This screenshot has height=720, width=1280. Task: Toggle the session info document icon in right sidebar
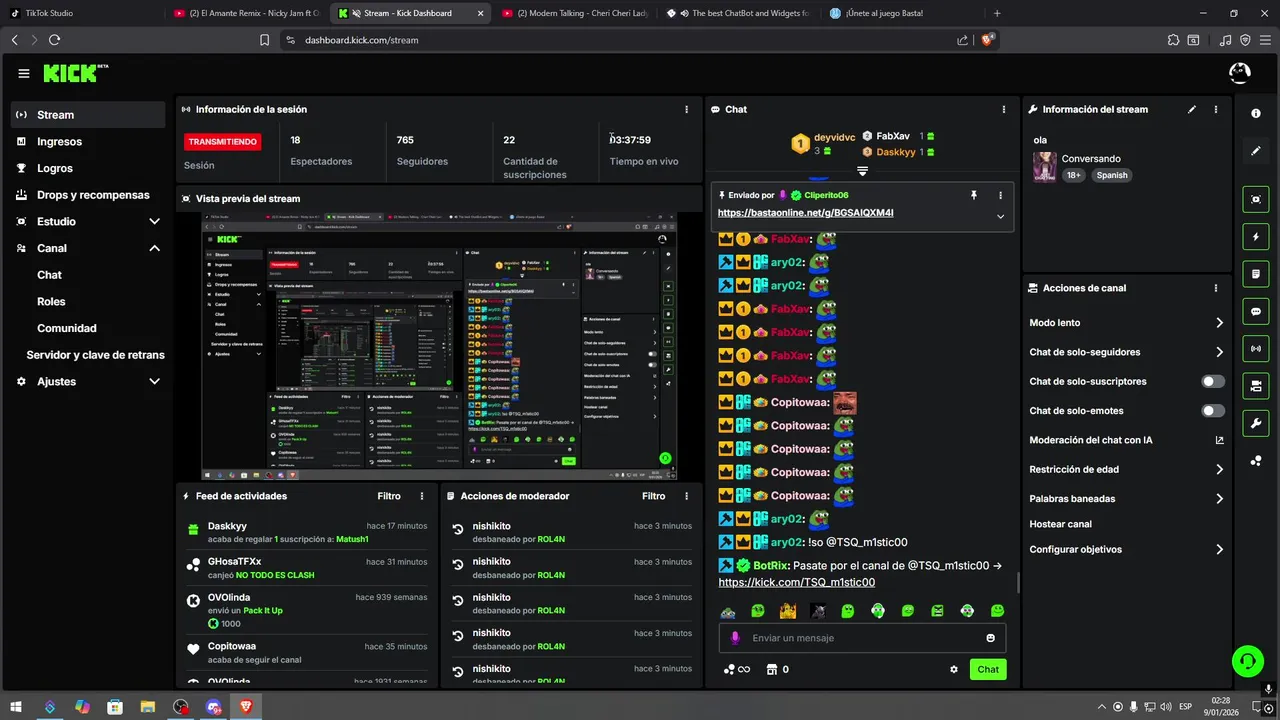tap(1256, 274)
